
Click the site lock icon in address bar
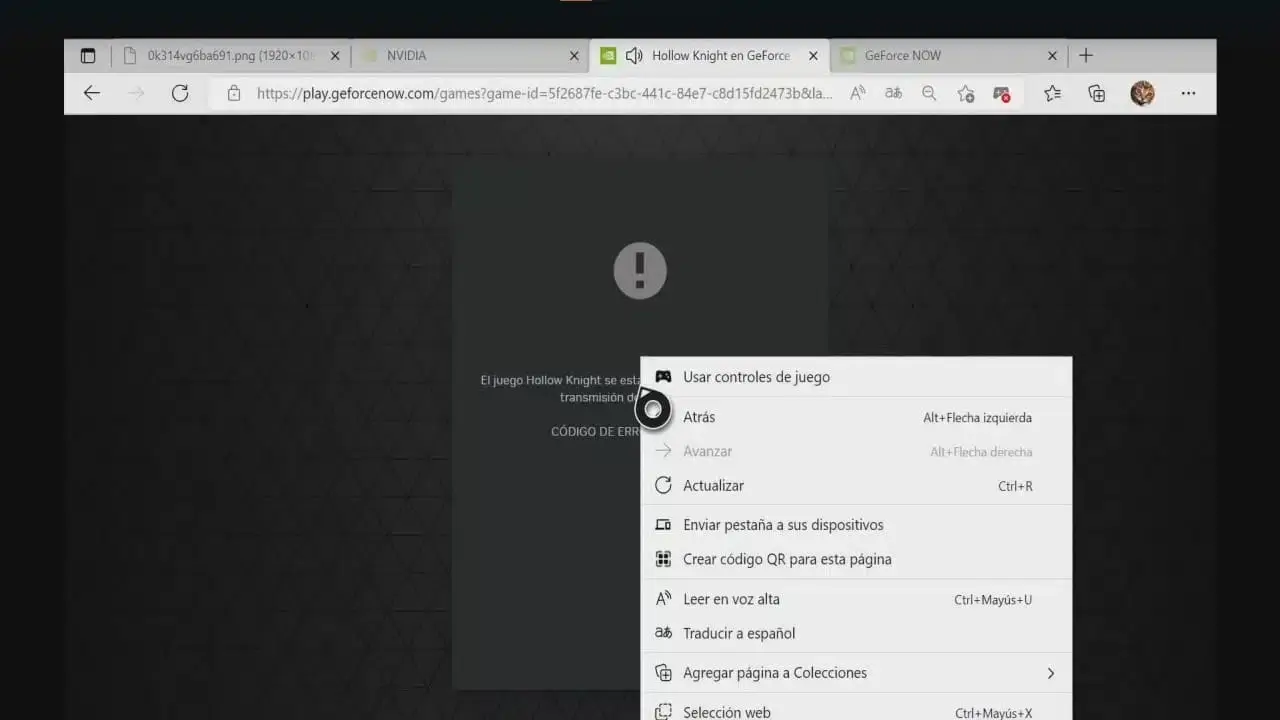(234, 93)
